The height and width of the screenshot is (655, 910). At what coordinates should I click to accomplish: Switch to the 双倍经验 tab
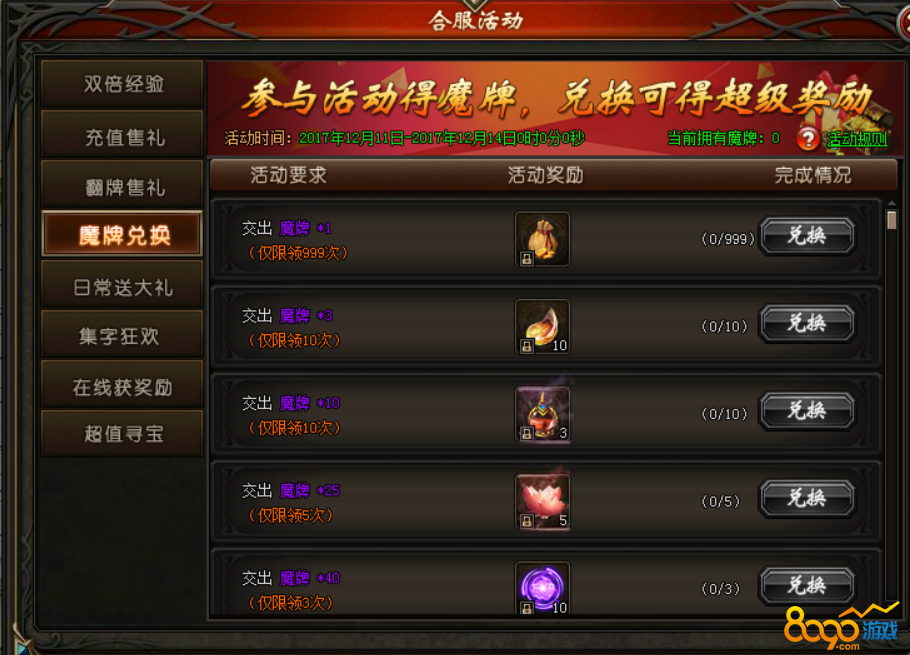[x=122, y=84]
